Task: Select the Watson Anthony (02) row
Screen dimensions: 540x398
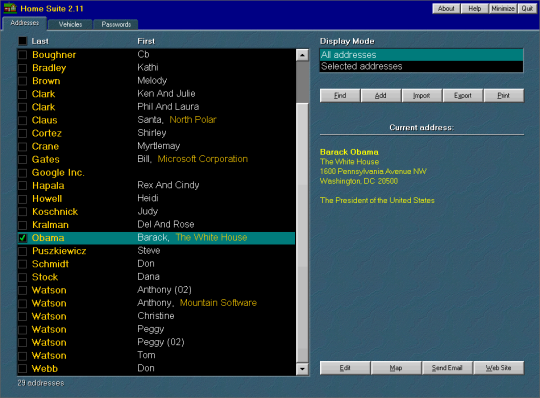Action: click(156, 290)
